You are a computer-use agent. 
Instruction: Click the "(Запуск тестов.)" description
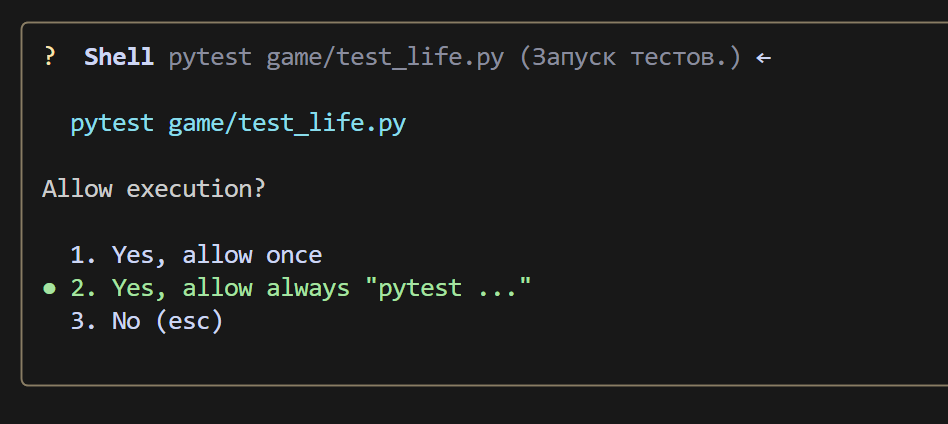tap(630, 57)
